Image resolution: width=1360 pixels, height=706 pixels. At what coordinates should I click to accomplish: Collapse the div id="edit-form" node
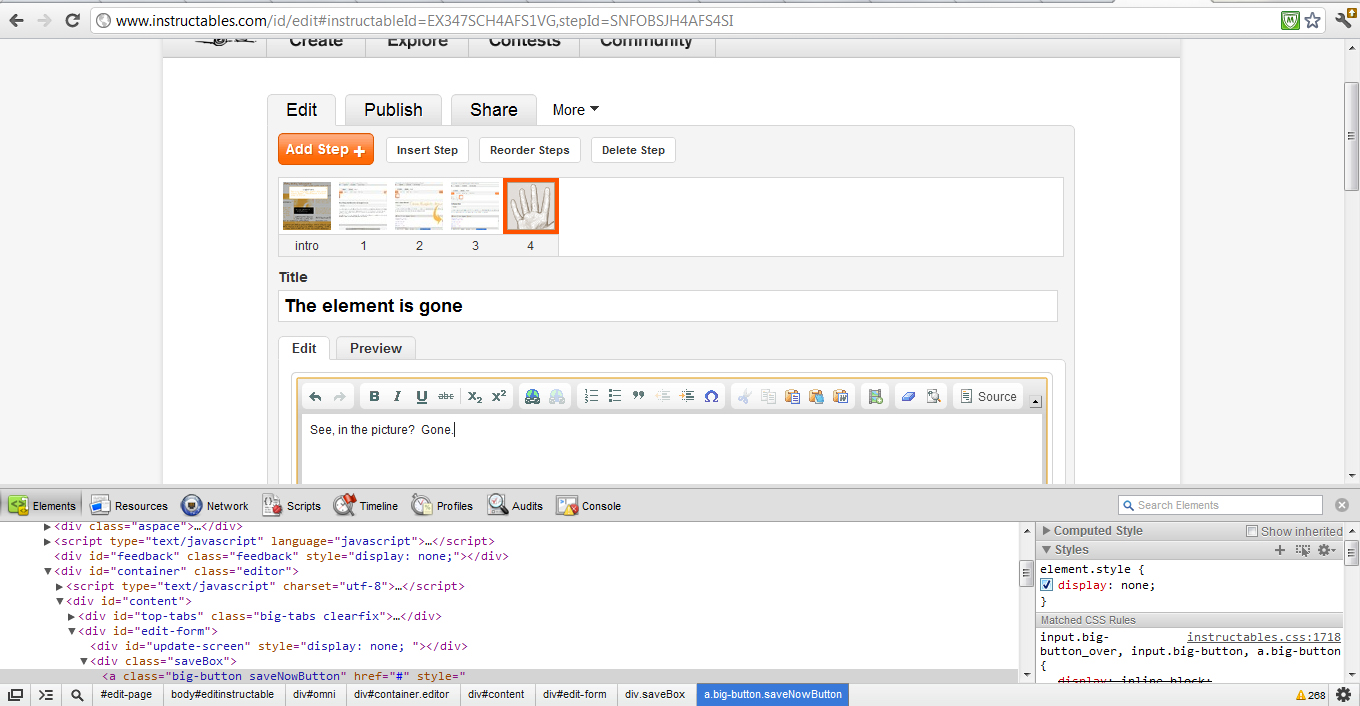click(x=71, y=631)
